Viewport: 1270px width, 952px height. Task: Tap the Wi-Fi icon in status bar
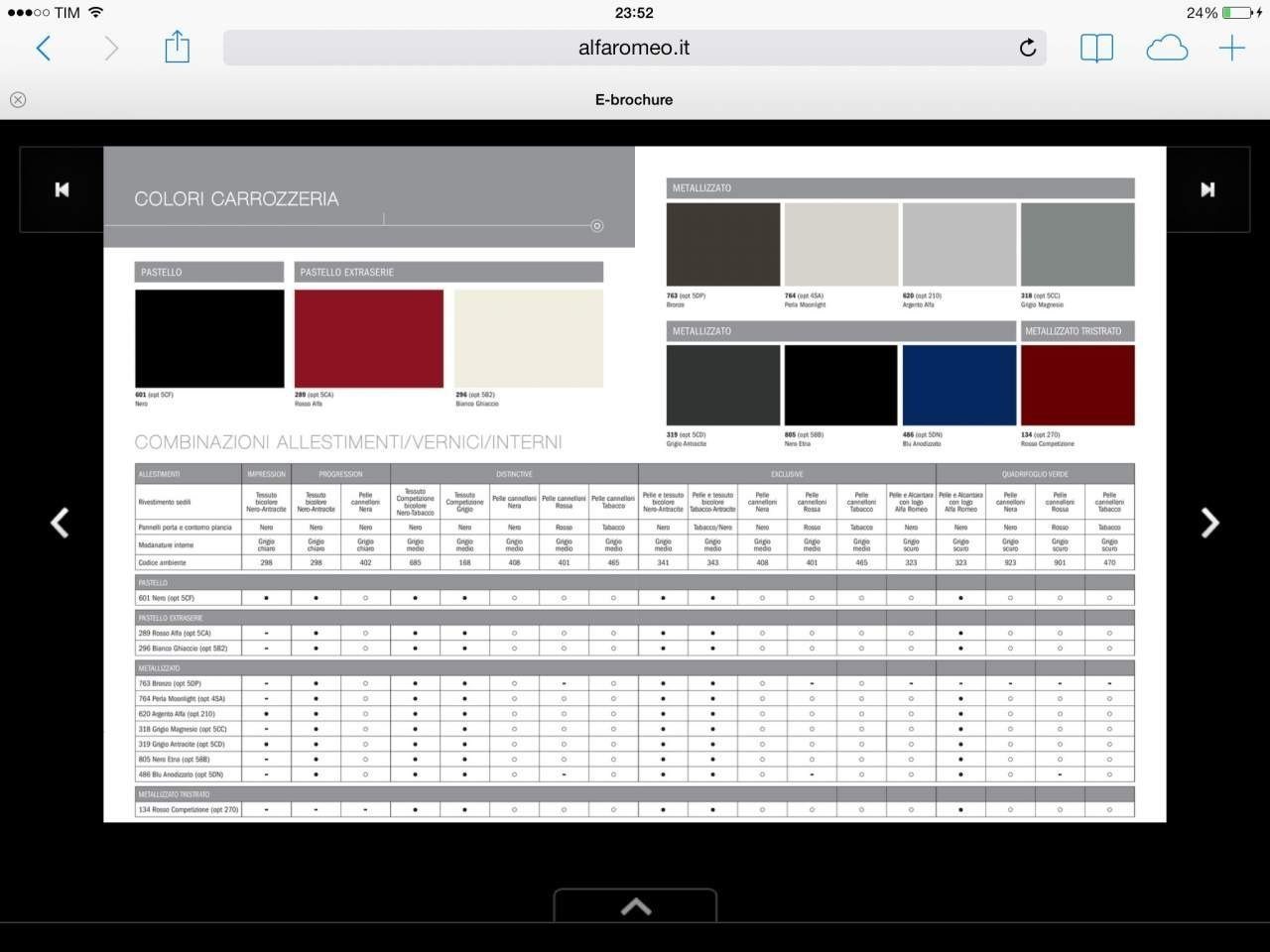[x=95, y=12]
